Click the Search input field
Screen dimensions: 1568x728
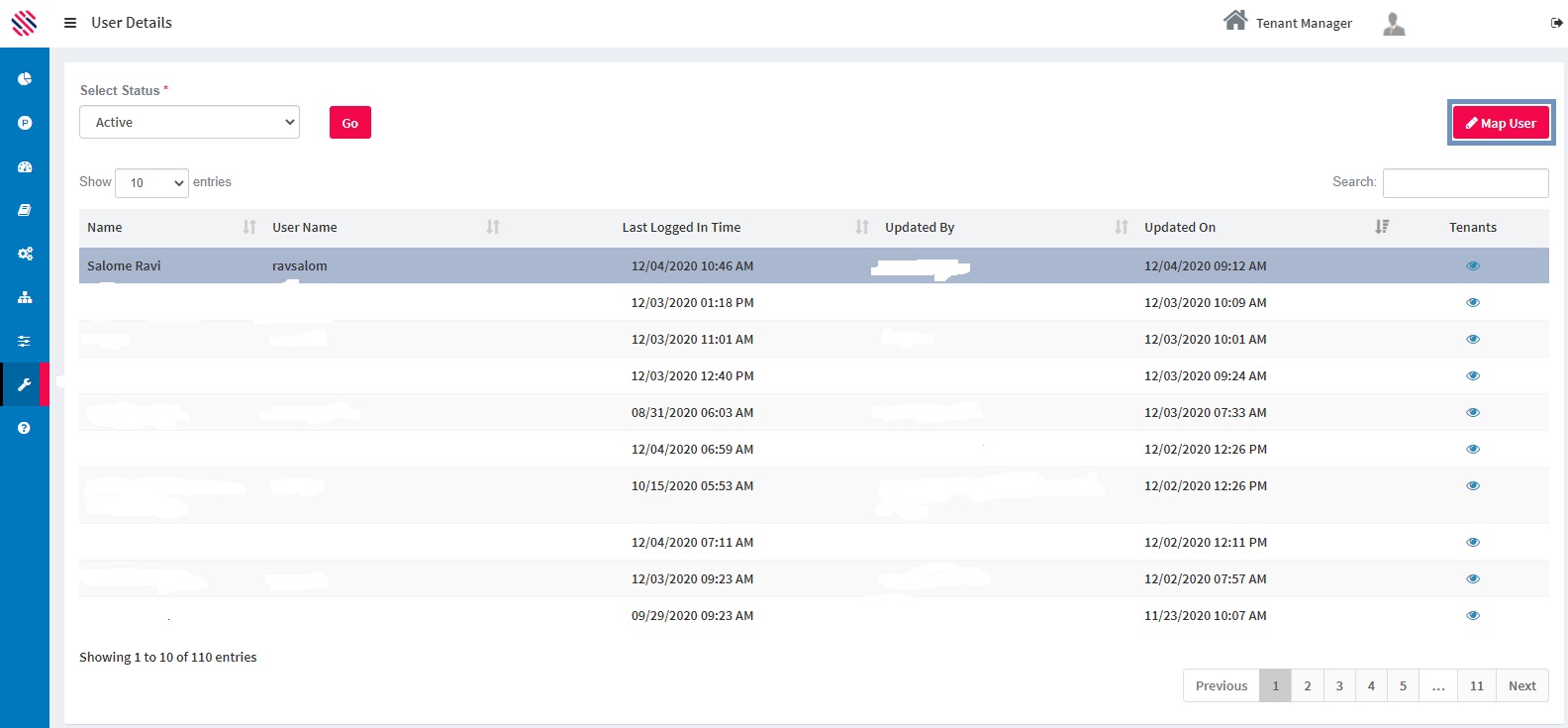tap(1465, 183)
